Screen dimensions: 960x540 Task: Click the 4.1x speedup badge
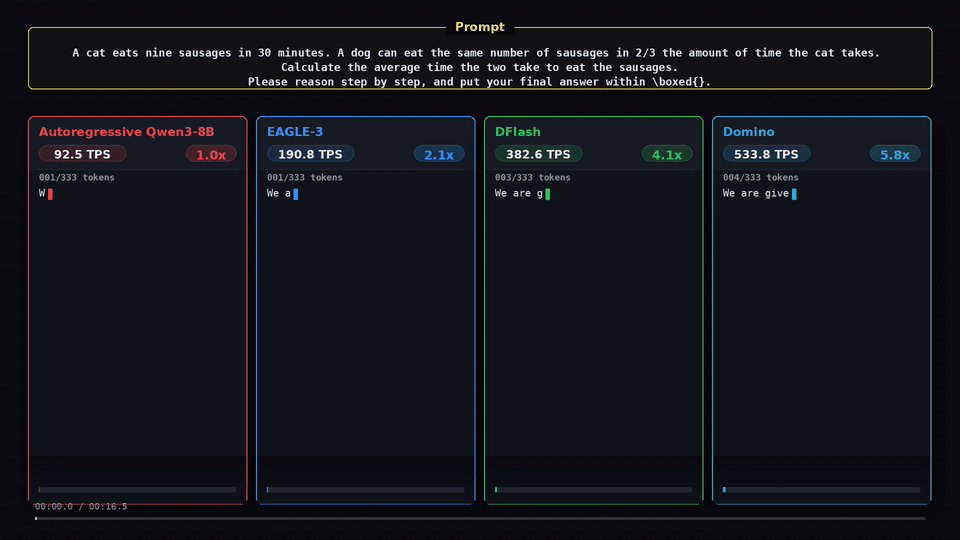[667, 154]
